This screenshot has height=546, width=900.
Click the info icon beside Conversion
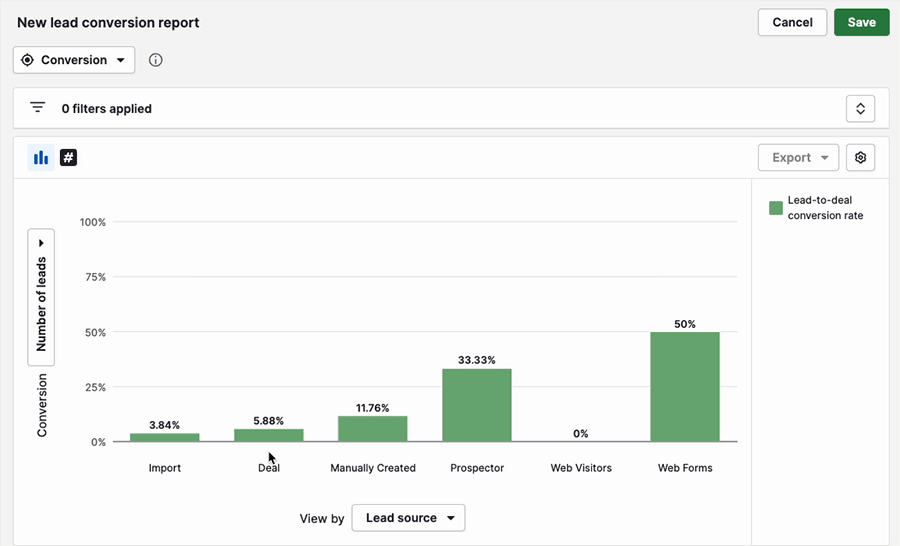click(x=155, y=60)
